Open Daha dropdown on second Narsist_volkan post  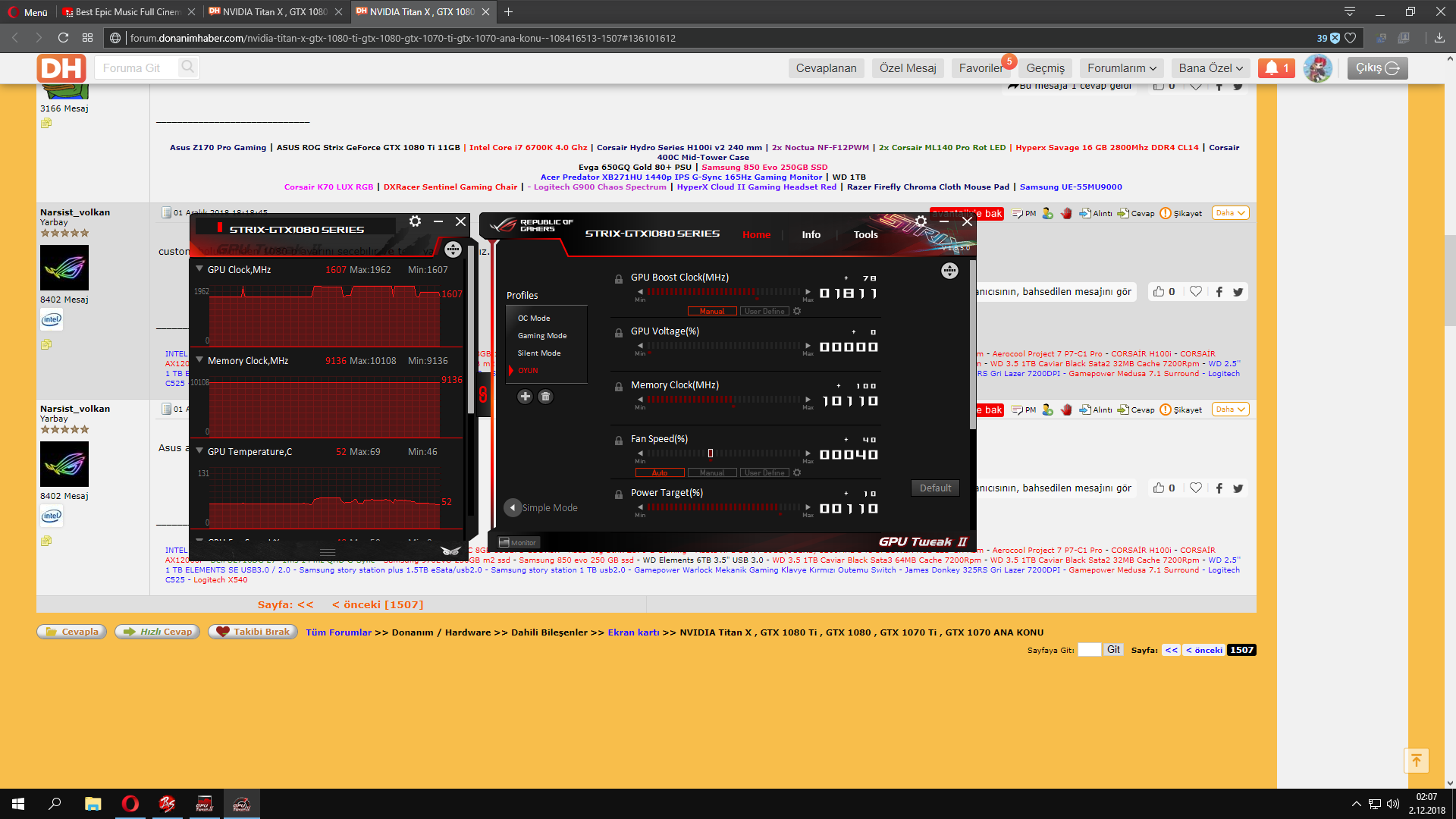click(x=1230, y=409)
